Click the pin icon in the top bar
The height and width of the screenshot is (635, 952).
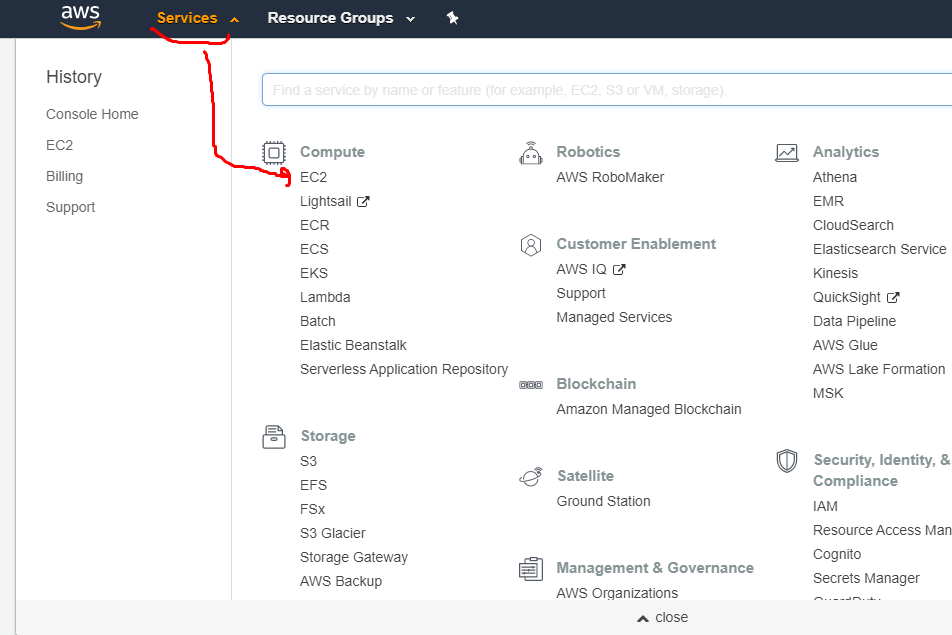coord(452,17)
